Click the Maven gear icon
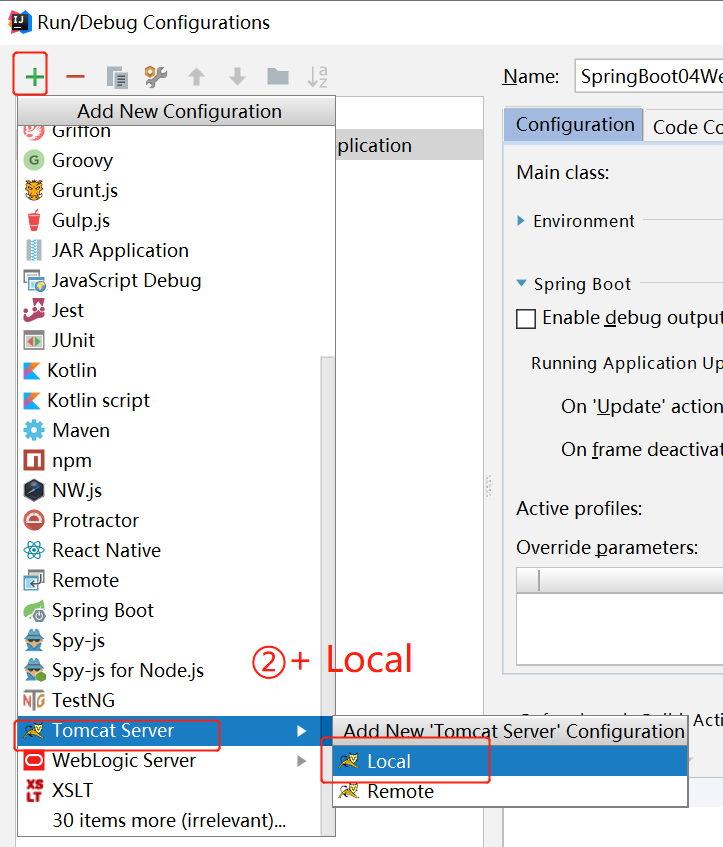 34,431
